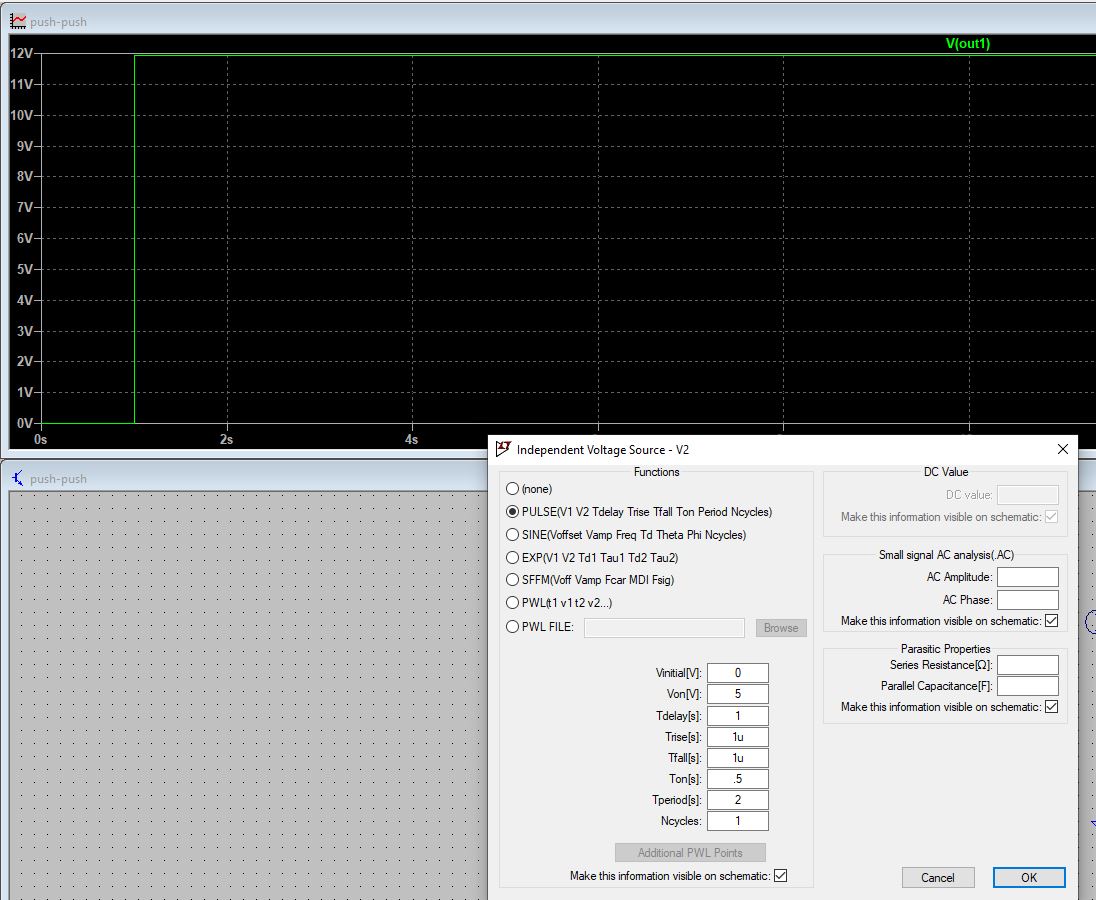This screenshot has height=900, width=1096.
Task: Click the V(out1) trace label
Action: click(967, 43)
